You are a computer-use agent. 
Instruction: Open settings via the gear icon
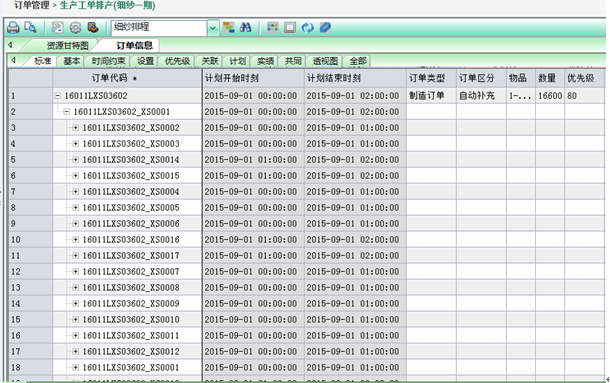click(x=75, y=28)
